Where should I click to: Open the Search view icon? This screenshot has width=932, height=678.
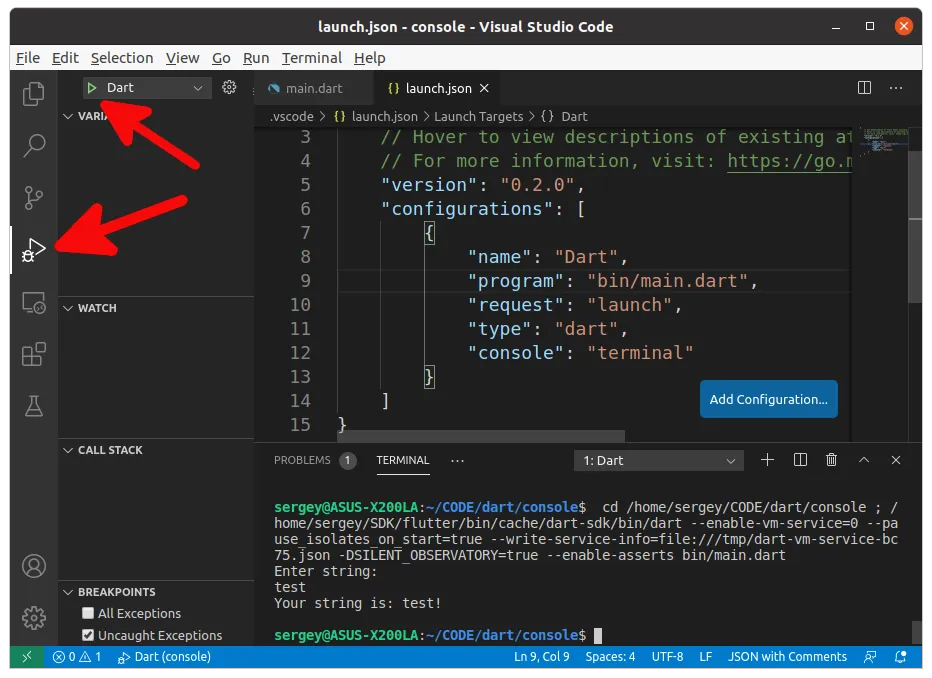pyautogui.click(x=33, y=145)
